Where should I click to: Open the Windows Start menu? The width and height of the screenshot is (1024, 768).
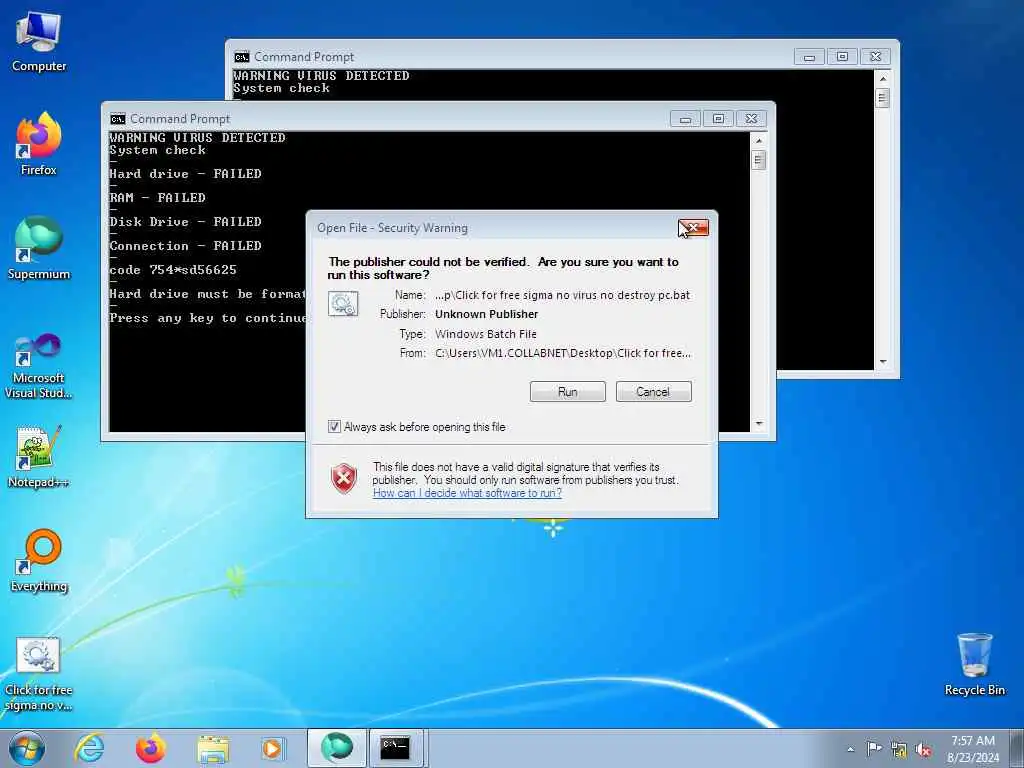pos(27,748)
